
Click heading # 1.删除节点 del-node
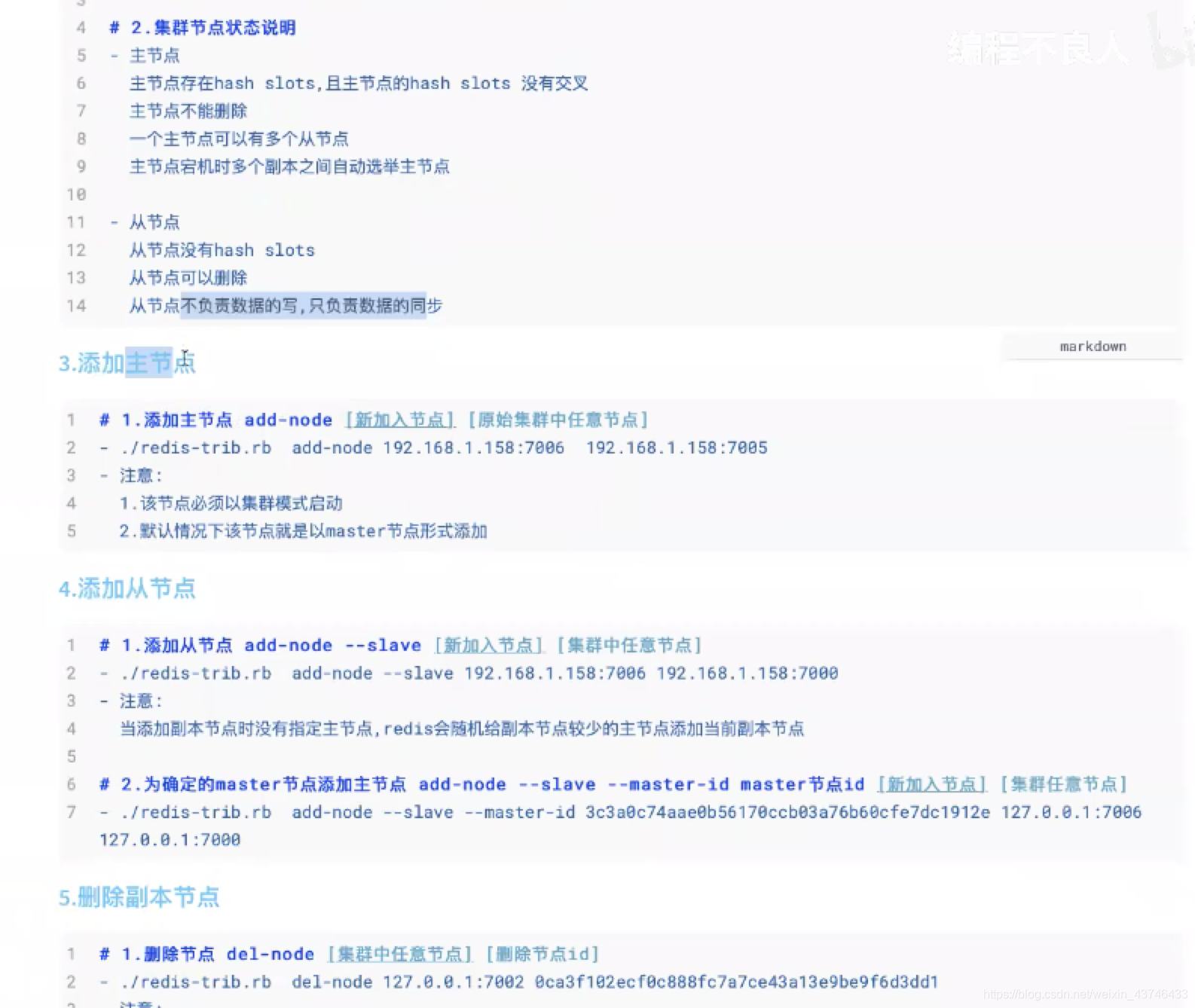pos(207,954)
